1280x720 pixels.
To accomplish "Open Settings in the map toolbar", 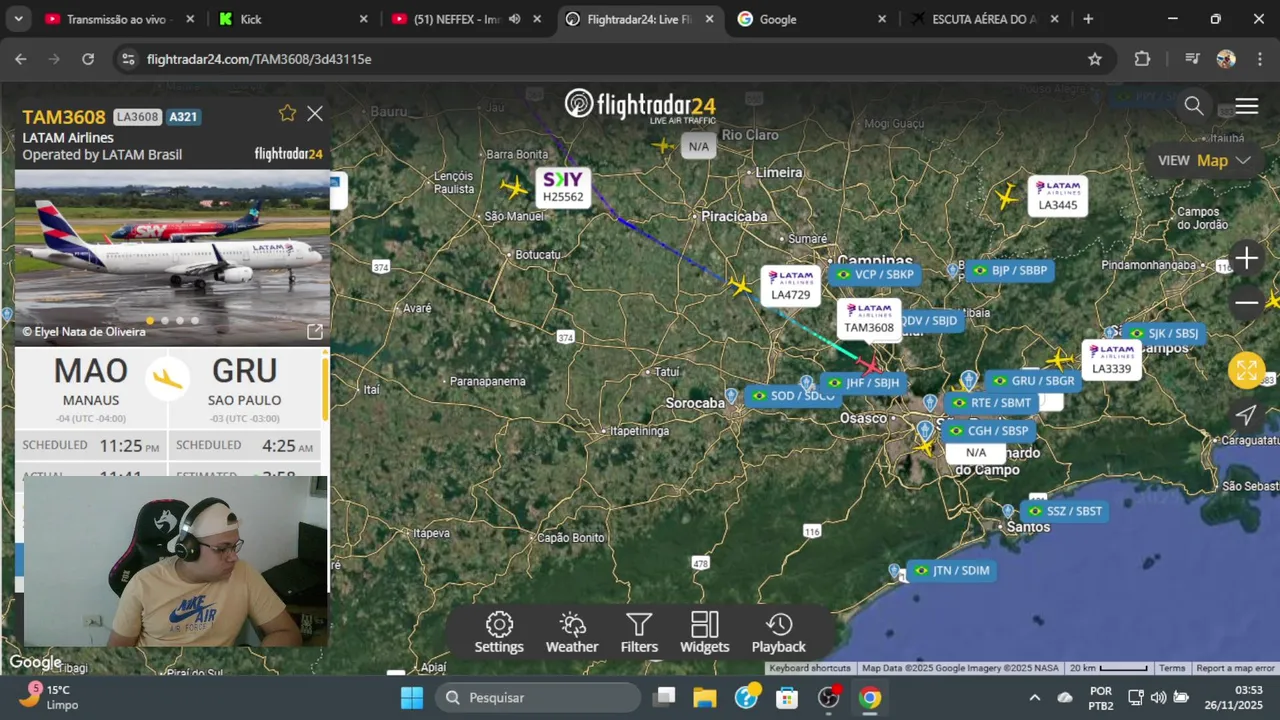I will pyautogui.click(x=499, y=633).
